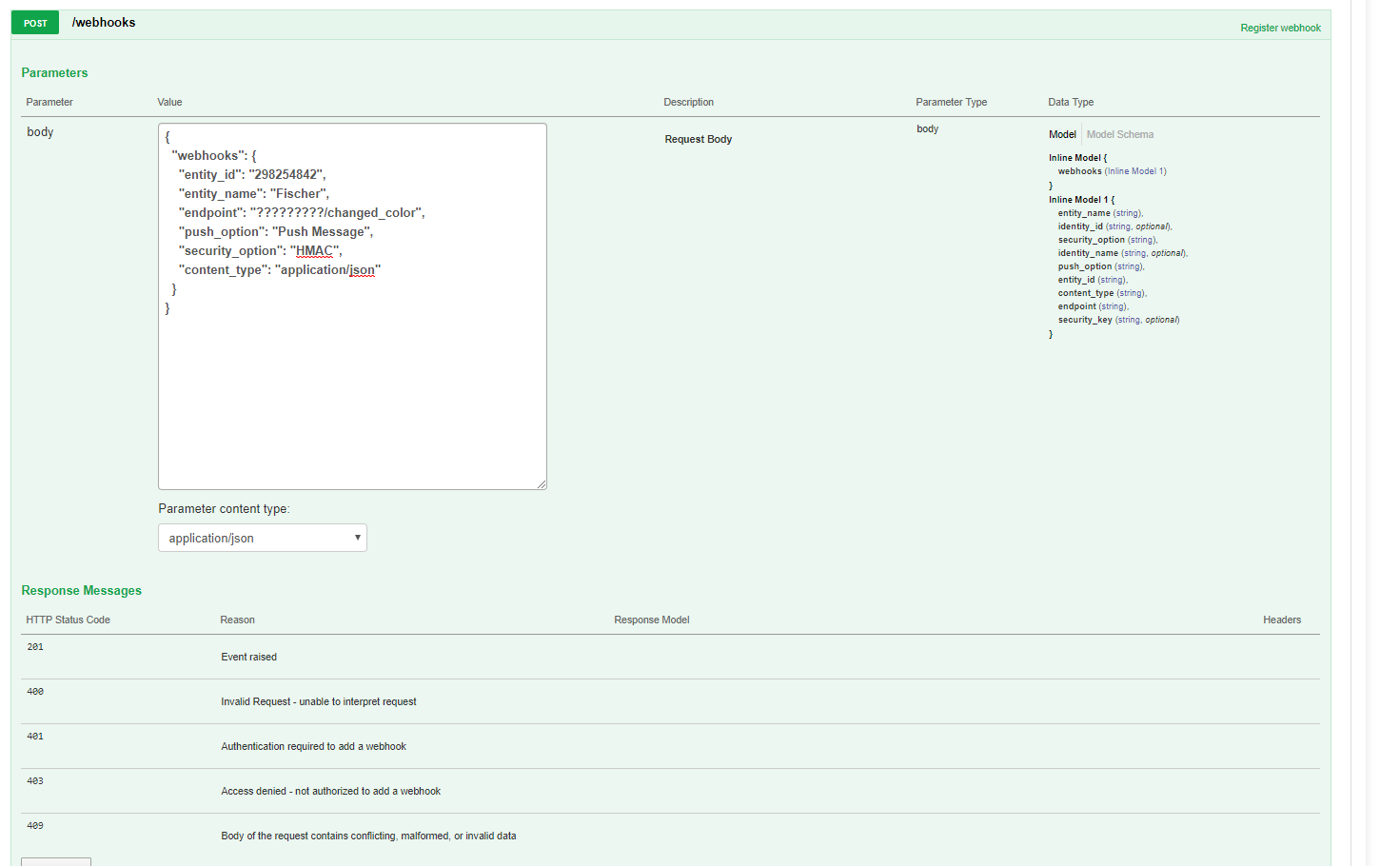Click the endpoint model property

(x=1077, y=306)
